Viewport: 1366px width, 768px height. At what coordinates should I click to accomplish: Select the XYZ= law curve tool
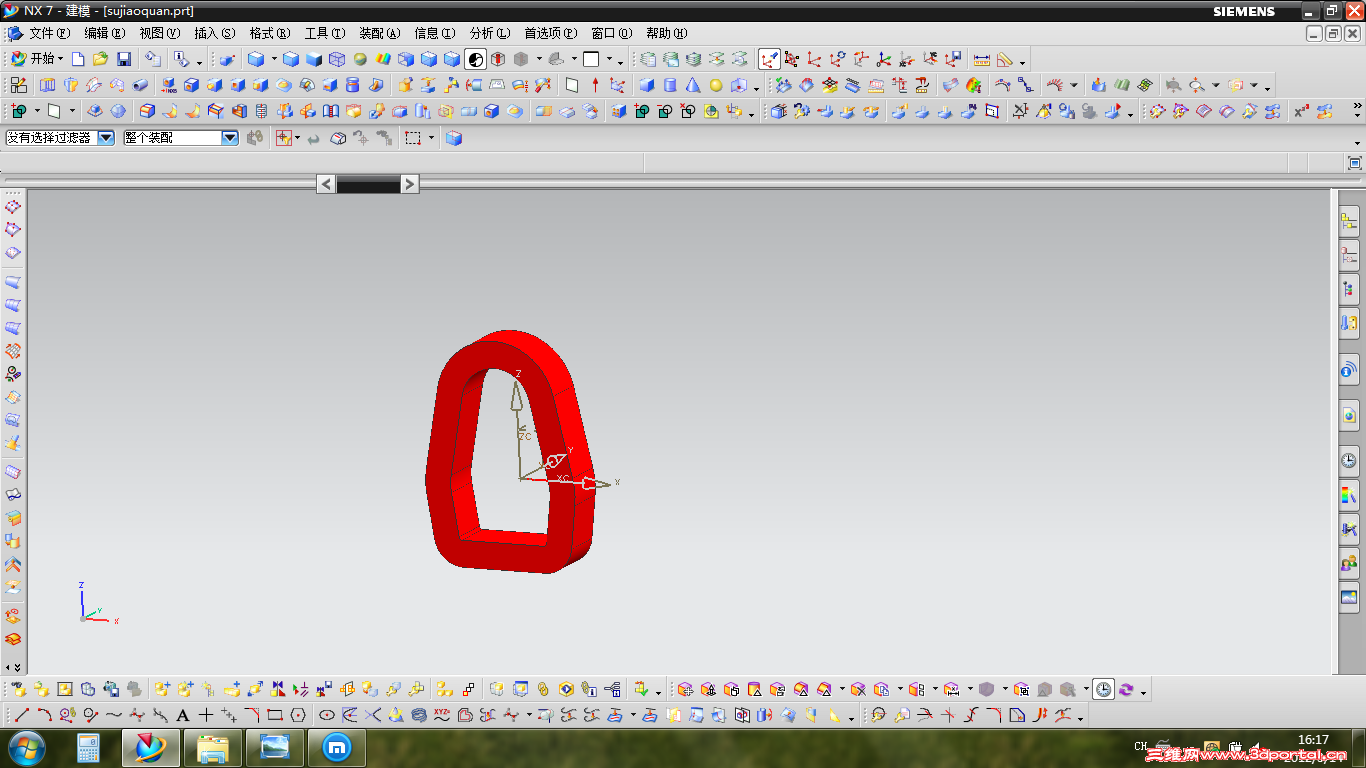[441, 715]
